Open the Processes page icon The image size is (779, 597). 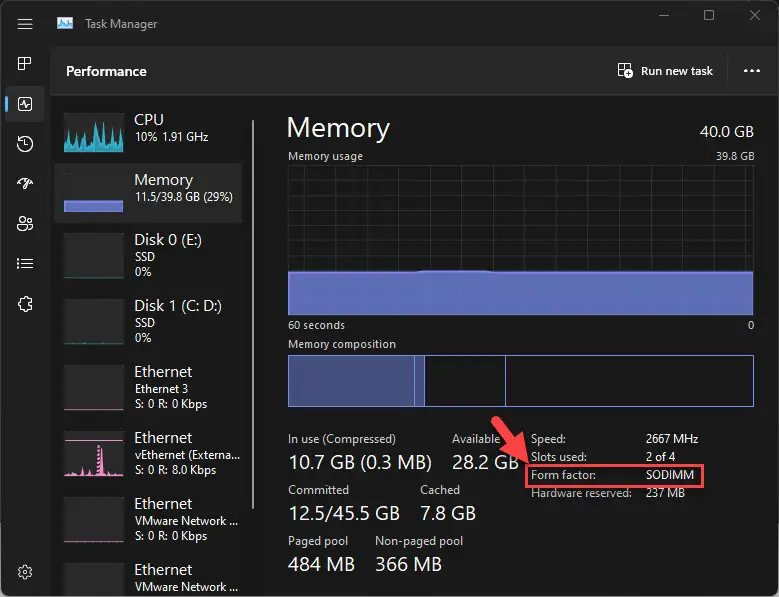tap(24, 64)
